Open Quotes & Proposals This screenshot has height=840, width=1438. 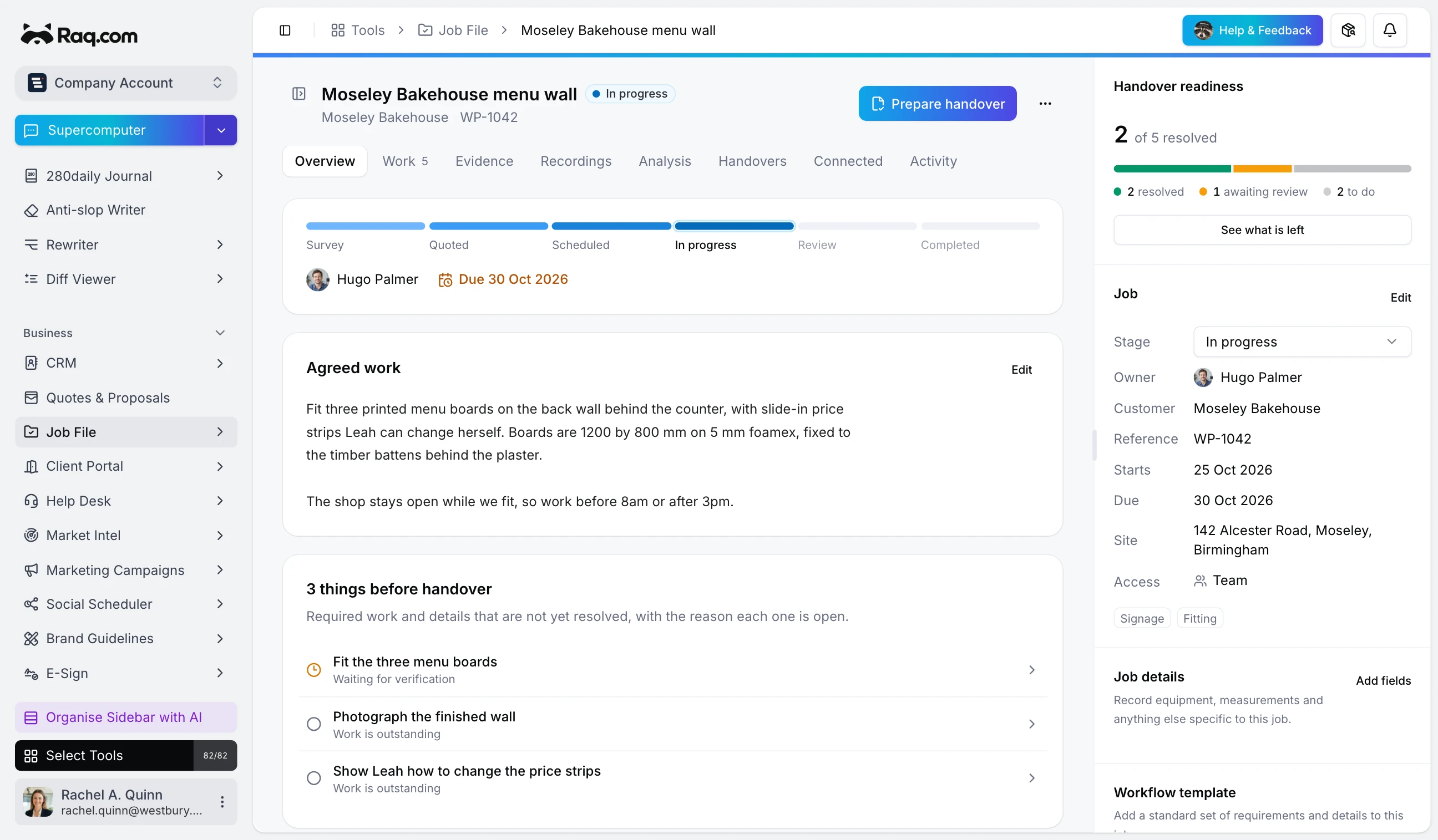tap(125, 398)
